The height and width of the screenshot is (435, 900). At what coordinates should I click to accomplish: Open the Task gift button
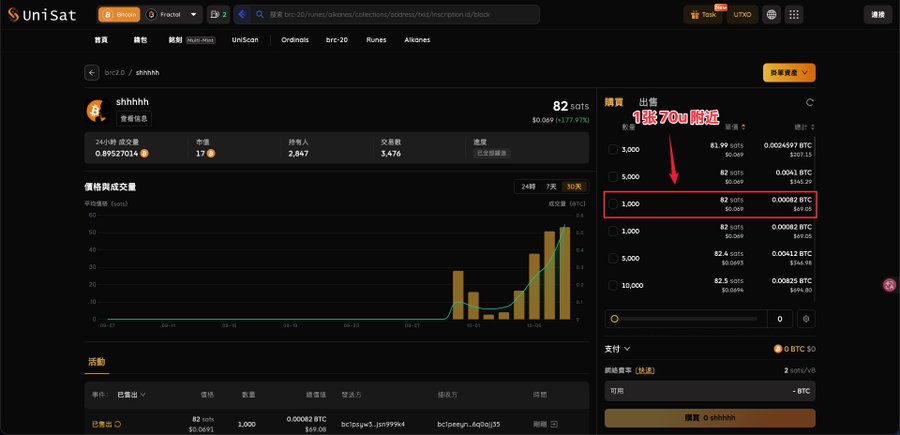click(703, 15)
